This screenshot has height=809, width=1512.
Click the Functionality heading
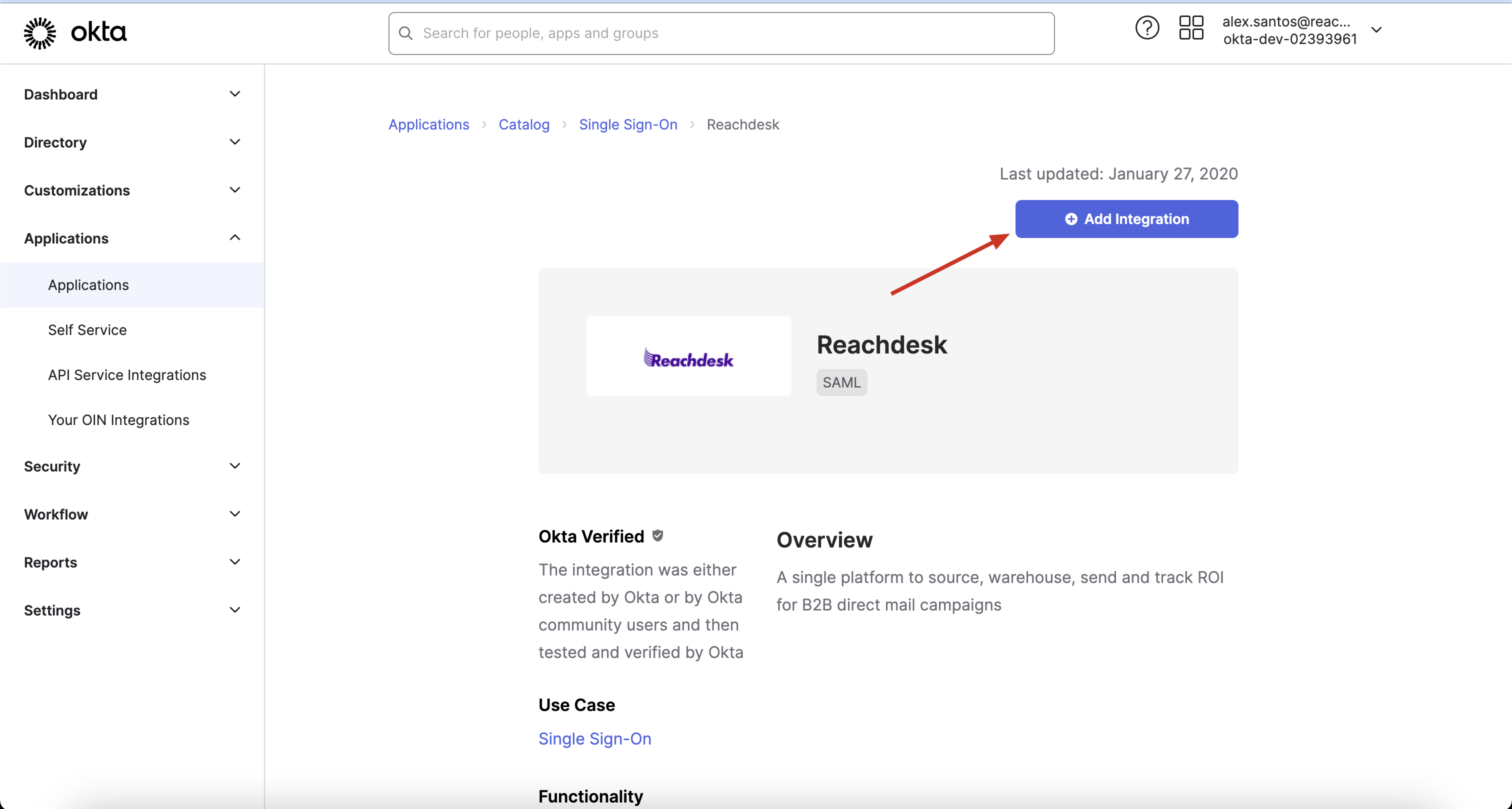point(590,796)
